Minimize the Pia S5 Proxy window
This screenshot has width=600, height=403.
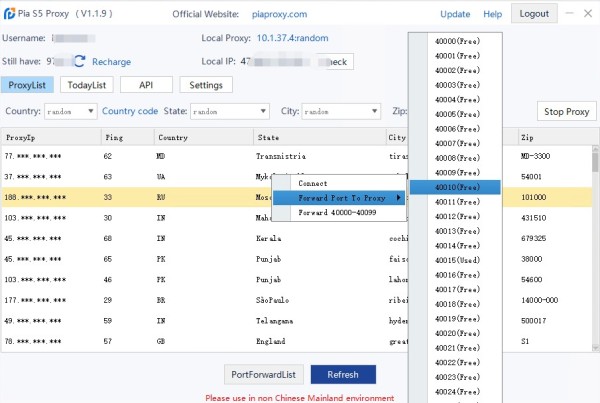coord(569,13)
